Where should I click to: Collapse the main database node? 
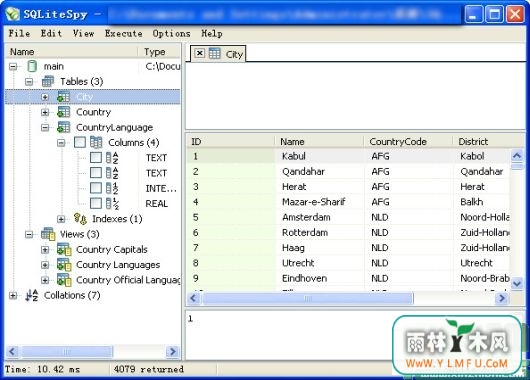(x=13, y=66)
